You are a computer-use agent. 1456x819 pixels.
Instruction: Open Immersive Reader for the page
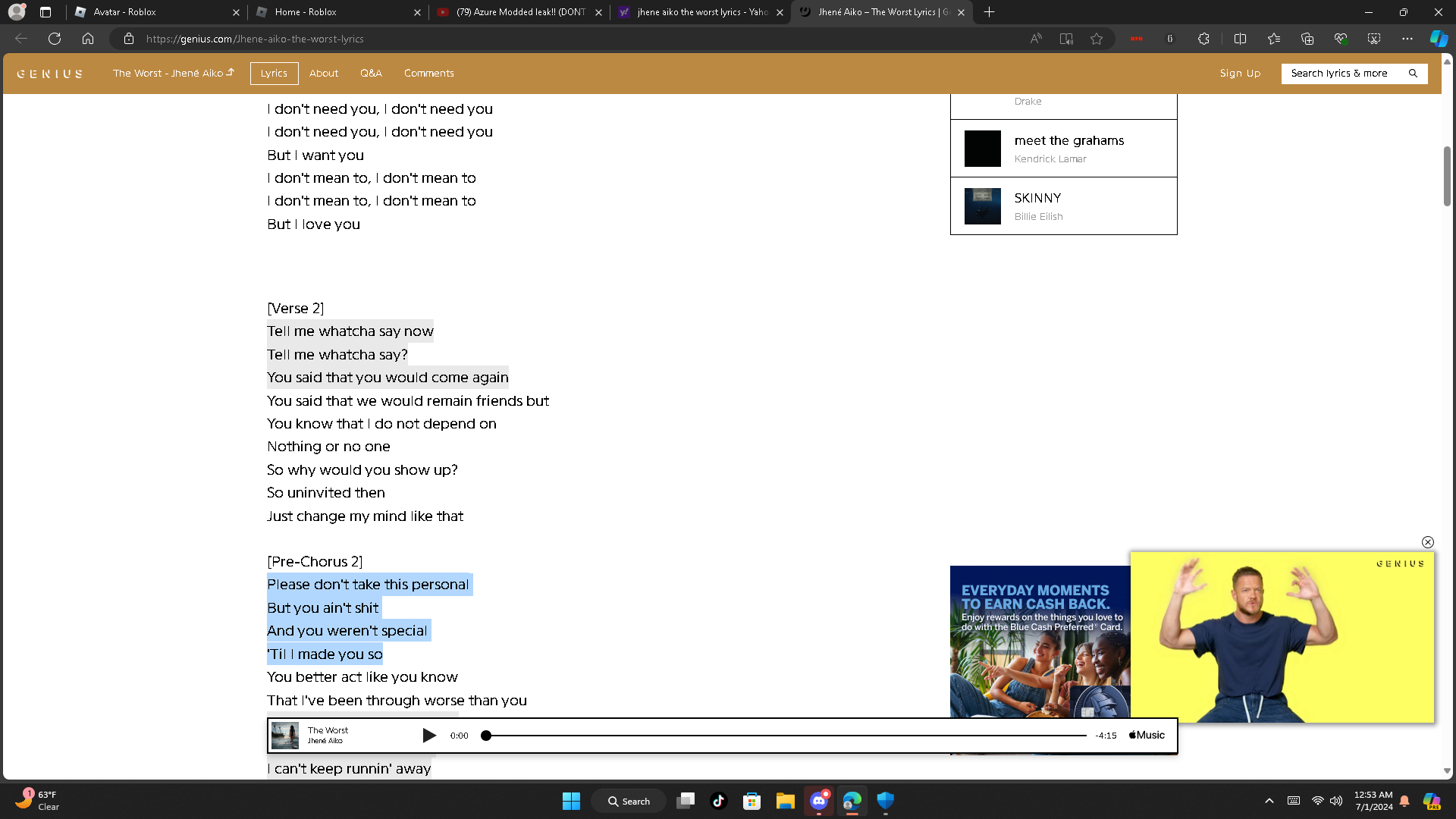1066,39
